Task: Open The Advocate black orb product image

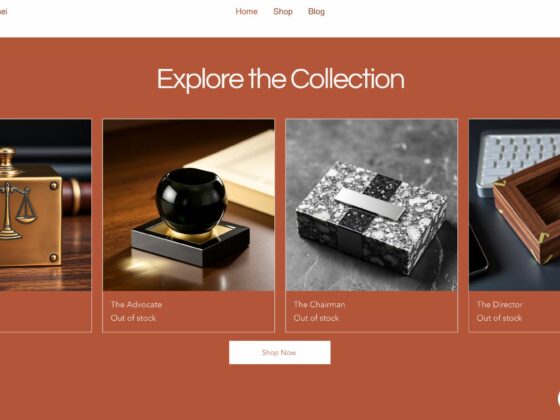Action: [189, 205]
